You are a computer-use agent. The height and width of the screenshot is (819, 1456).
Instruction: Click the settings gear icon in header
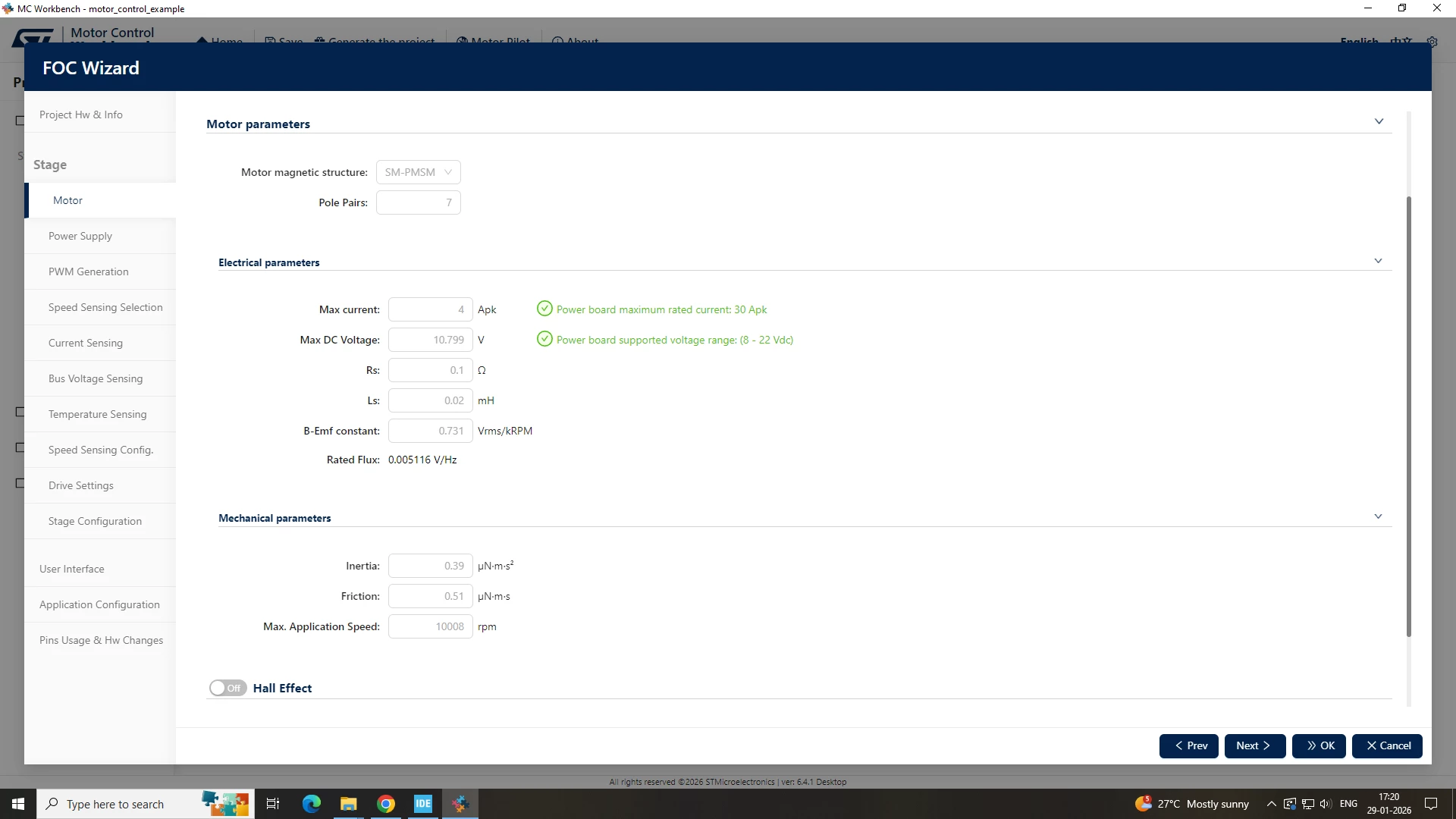(1432, 41)
